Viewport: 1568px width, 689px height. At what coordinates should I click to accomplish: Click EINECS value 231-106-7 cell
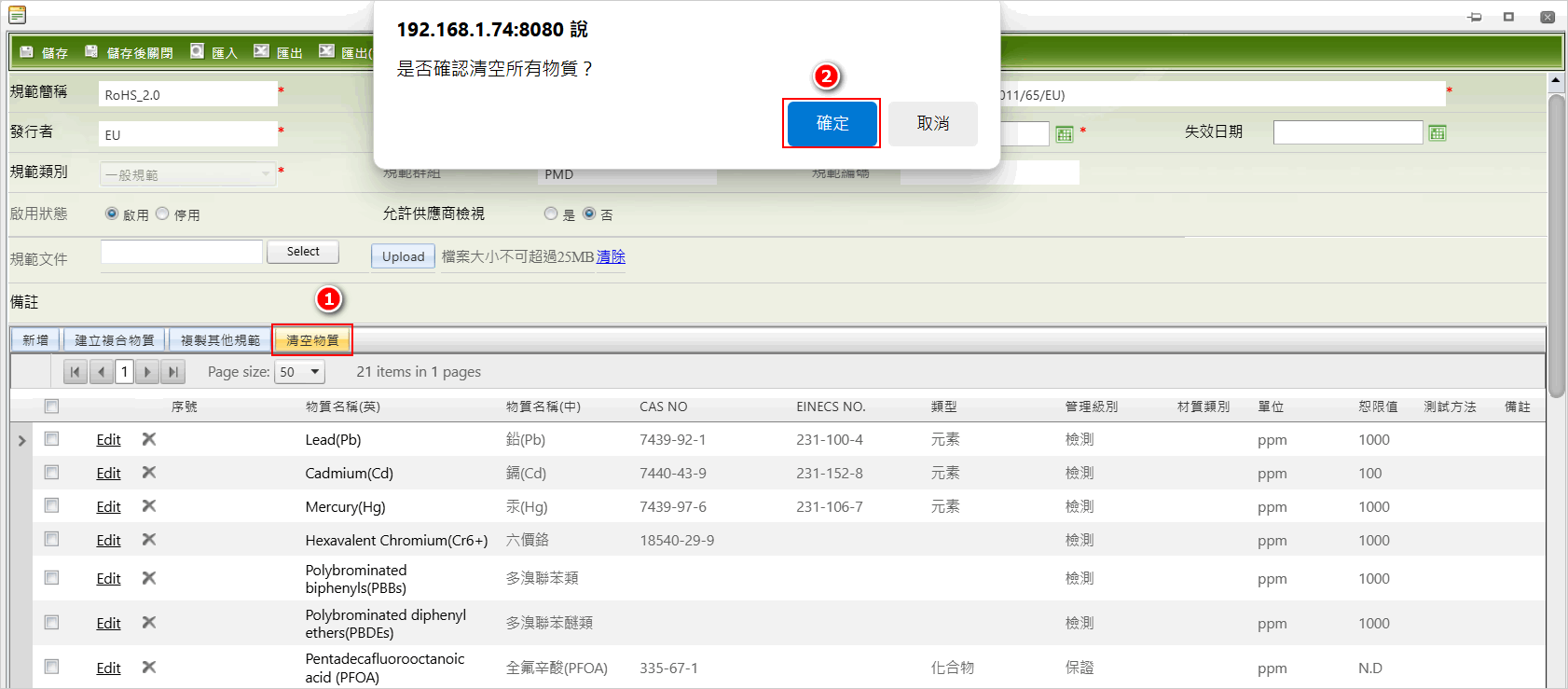tap(830, 507)
